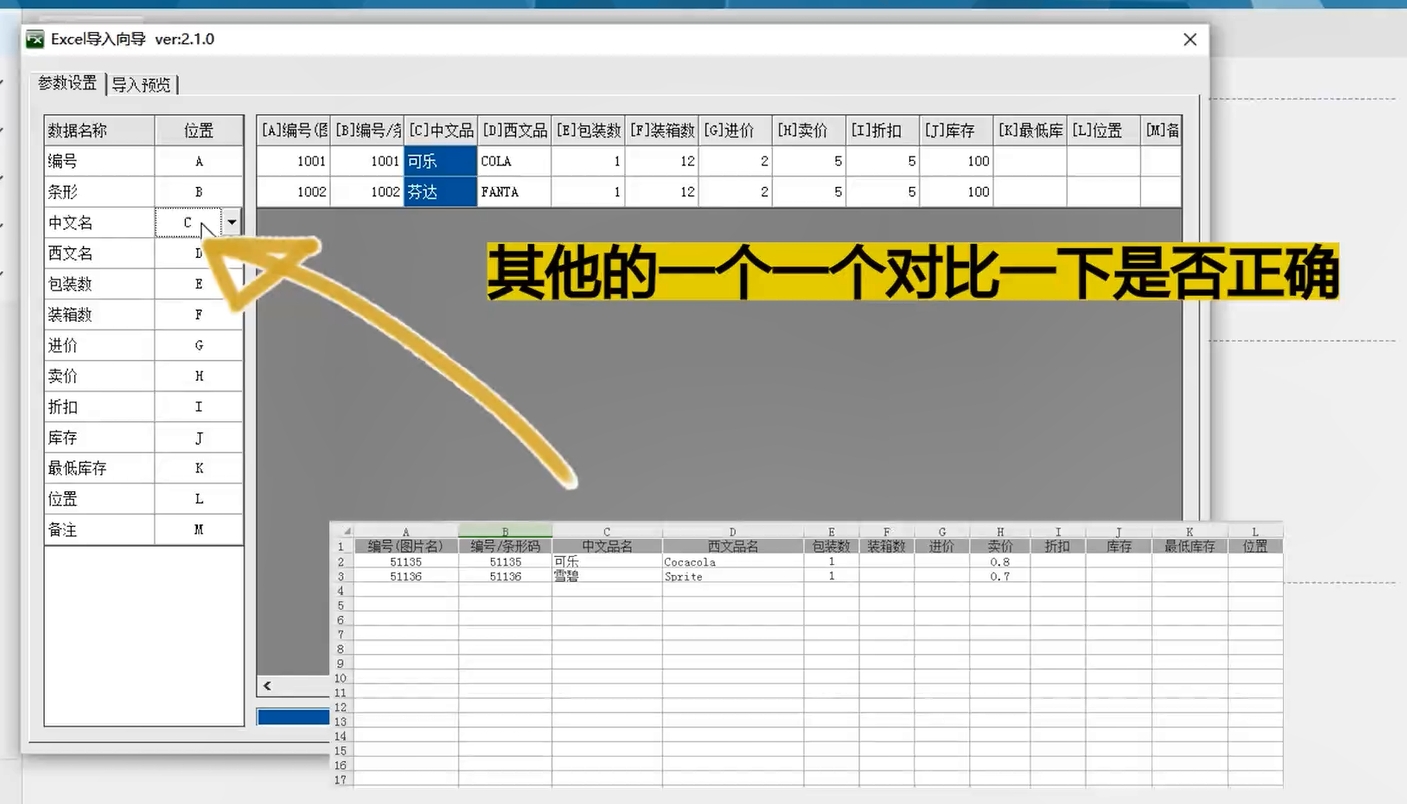Select the 备注 data name row
This screenshot has width=1407, height=804.
click(100, 530)
